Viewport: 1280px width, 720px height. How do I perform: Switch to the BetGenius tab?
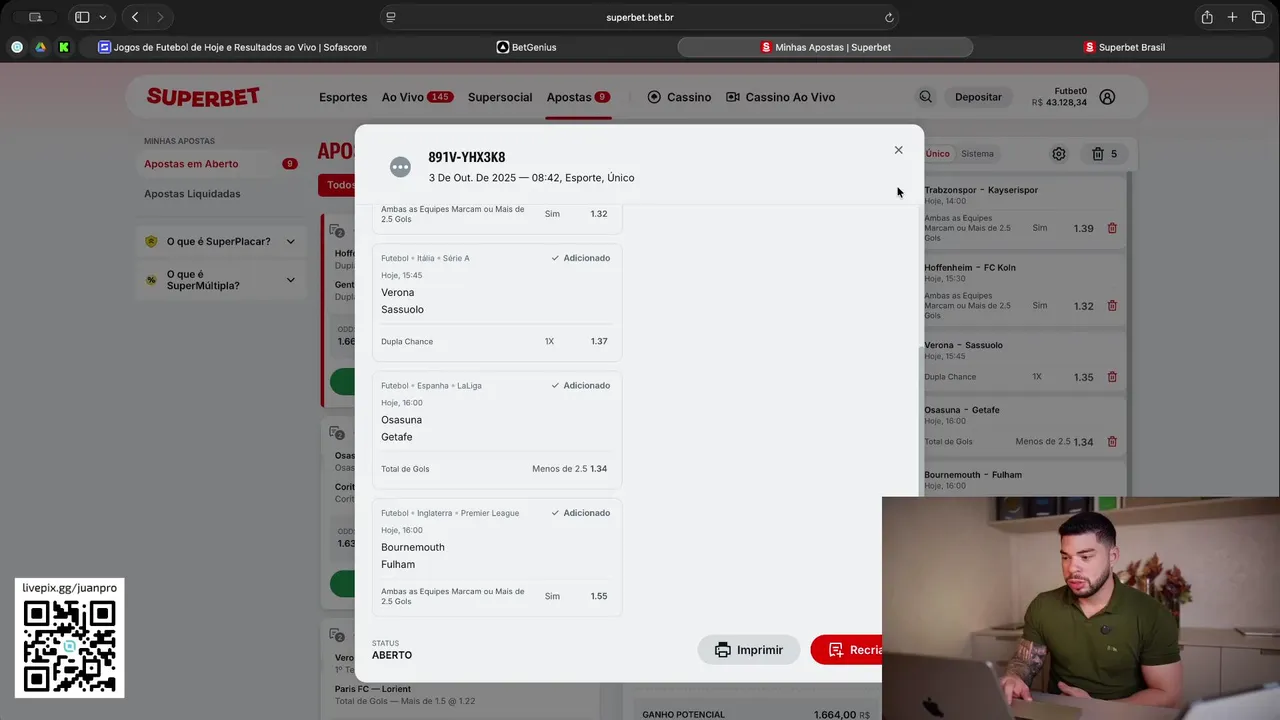click(x=527, y=47)
